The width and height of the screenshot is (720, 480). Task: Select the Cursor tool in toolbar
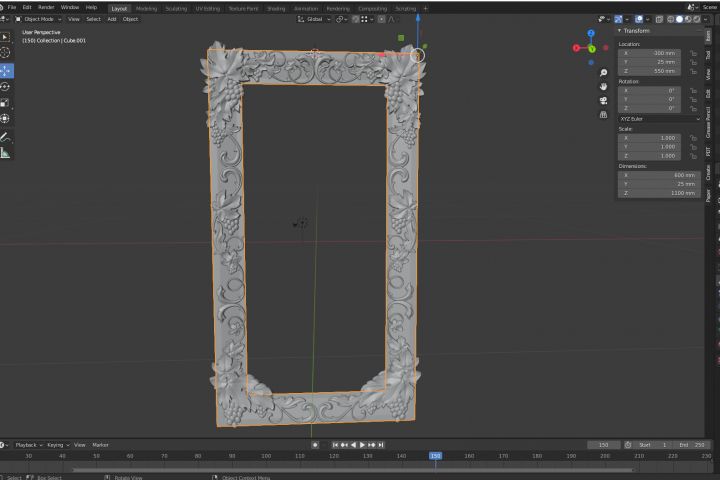6,53
